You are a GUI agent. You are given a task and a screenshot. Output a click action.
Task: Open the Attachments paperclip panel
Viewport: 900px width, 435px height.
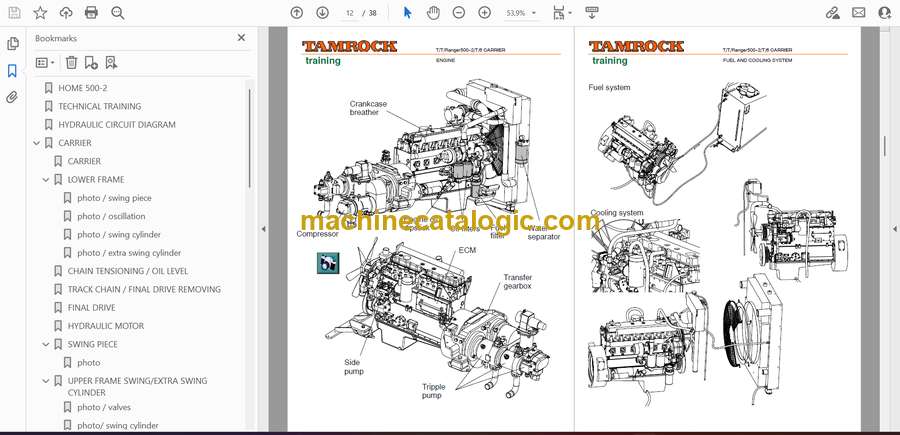(x=12, y=97)
